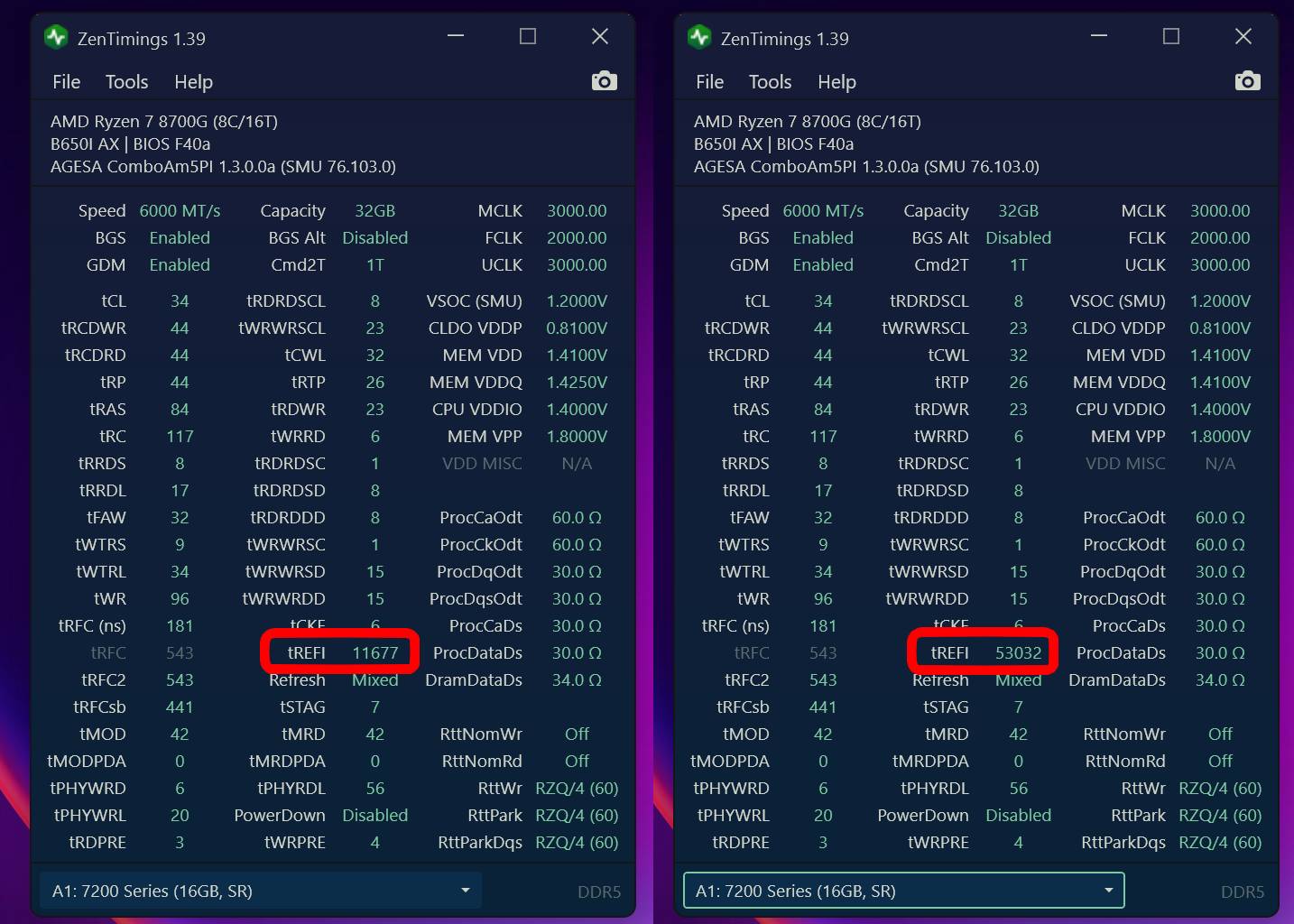
Task: Open the Help menu in left window
Action: click(x=193, y=82)
